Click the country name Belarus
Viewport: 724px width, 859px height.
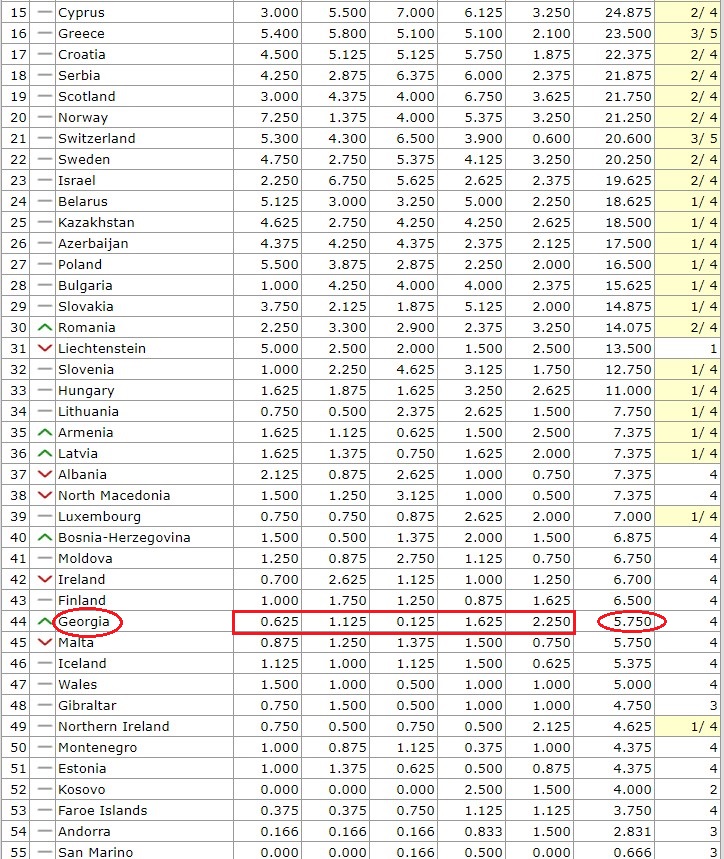click(83, 202)
